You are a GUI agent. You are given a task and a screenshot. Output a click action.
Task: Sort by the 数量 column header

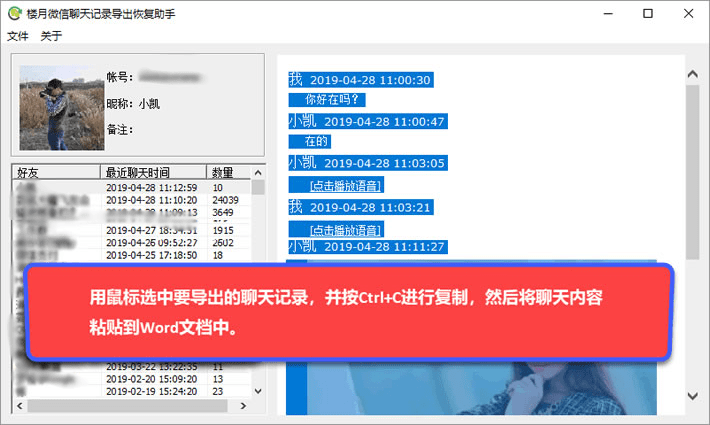pyautogui.click(x=228, y=172)
